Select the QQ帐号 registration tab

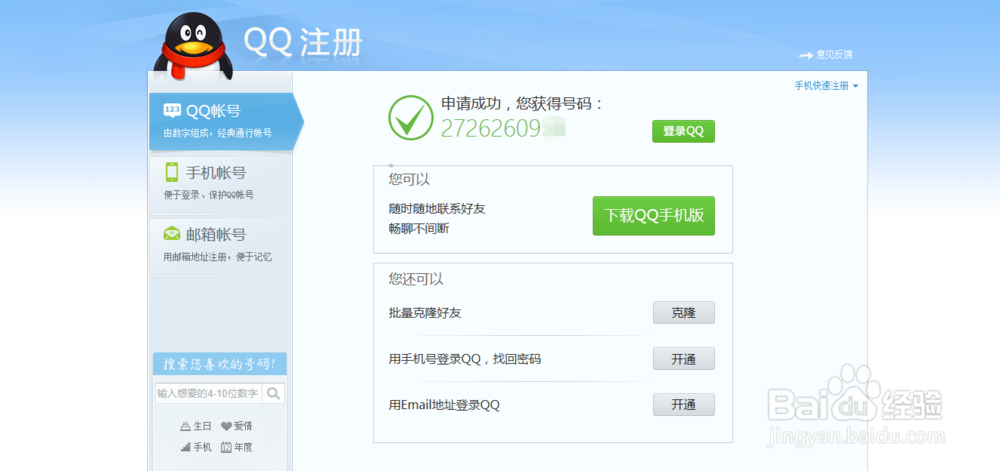(x=225, y=122)
